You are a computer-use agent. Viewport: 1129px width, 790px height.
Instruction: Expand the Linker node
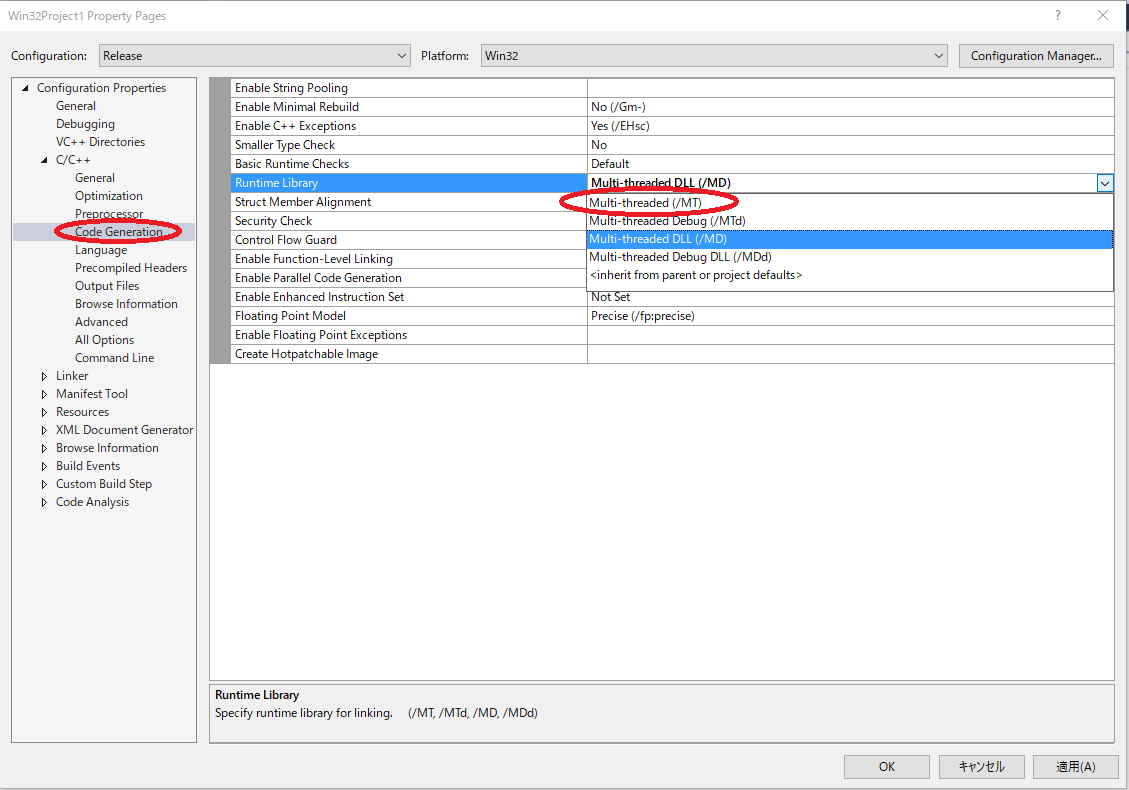[x=44, y=375]
